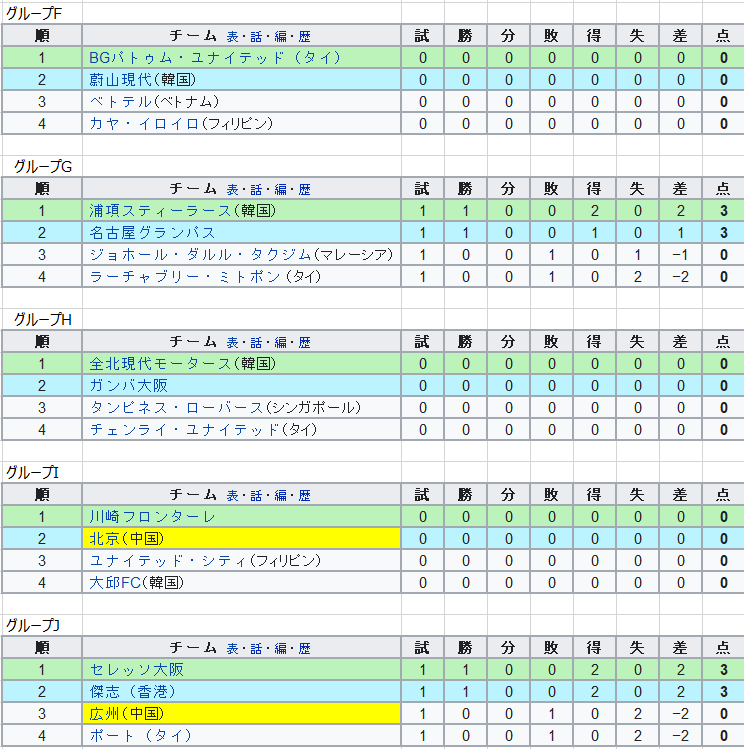This screenshot has height=749, width=744.
Task: Select rank 4 cell in ポート row
Action: click(42, 735)
